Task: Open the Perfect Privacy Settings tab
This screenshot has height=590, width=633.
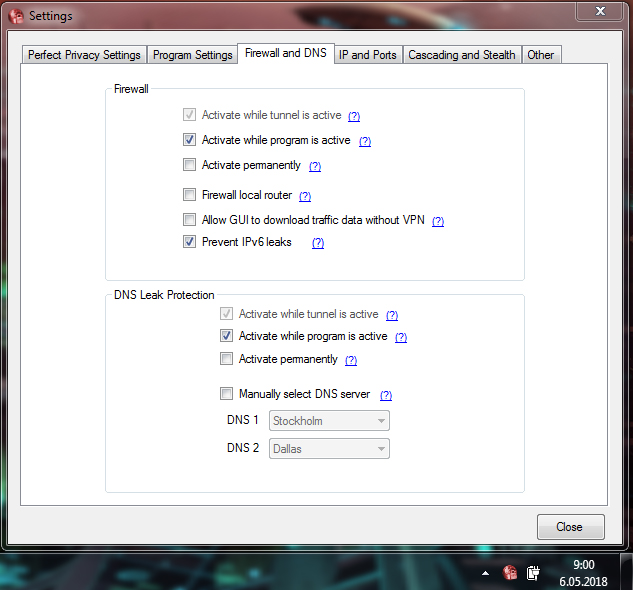Action: [x=84, y=55]
